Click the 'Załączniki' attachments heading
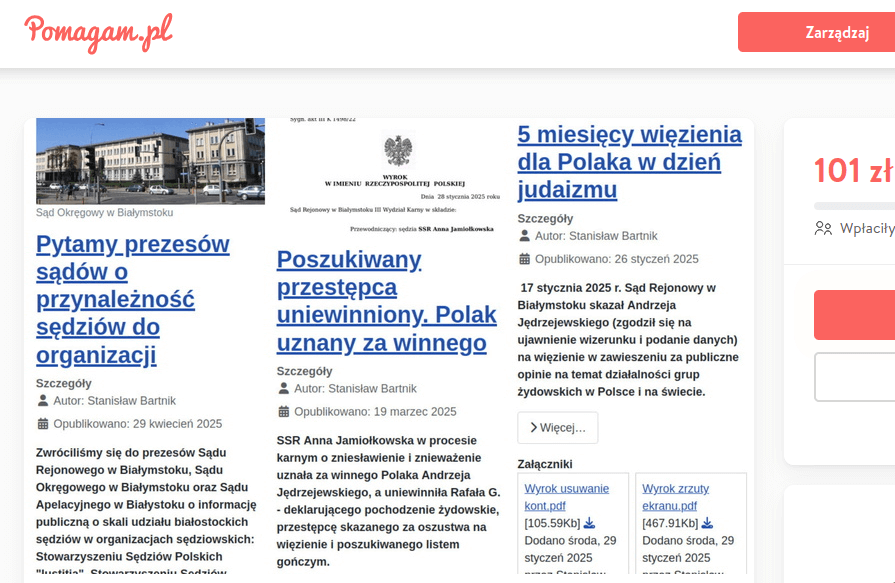Image resolution: width=895 pixels, height=583 pixels. [x=545, y=464]
